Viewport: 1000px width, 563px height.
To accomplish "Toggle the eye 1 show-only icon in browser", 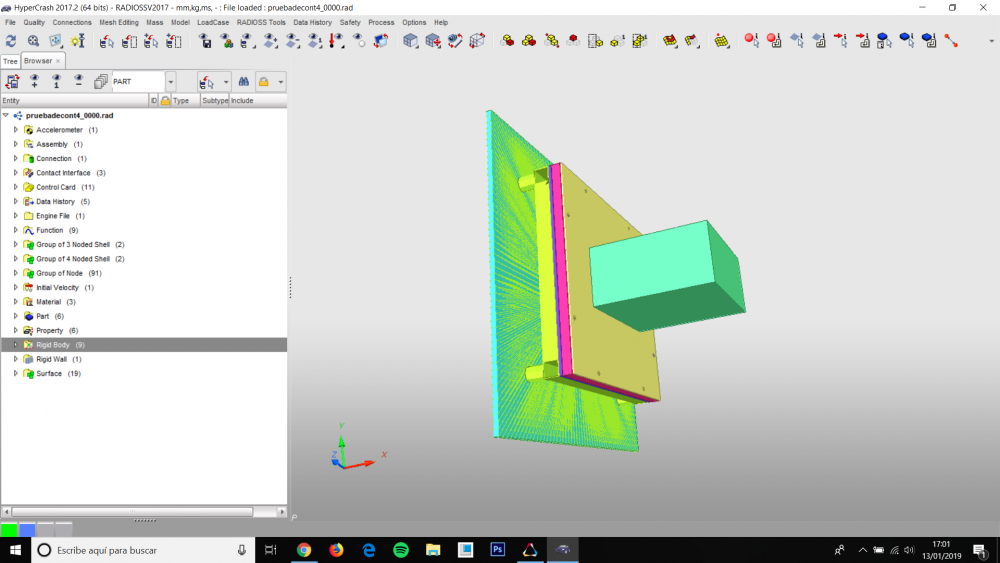I will [x=56, y=82].
